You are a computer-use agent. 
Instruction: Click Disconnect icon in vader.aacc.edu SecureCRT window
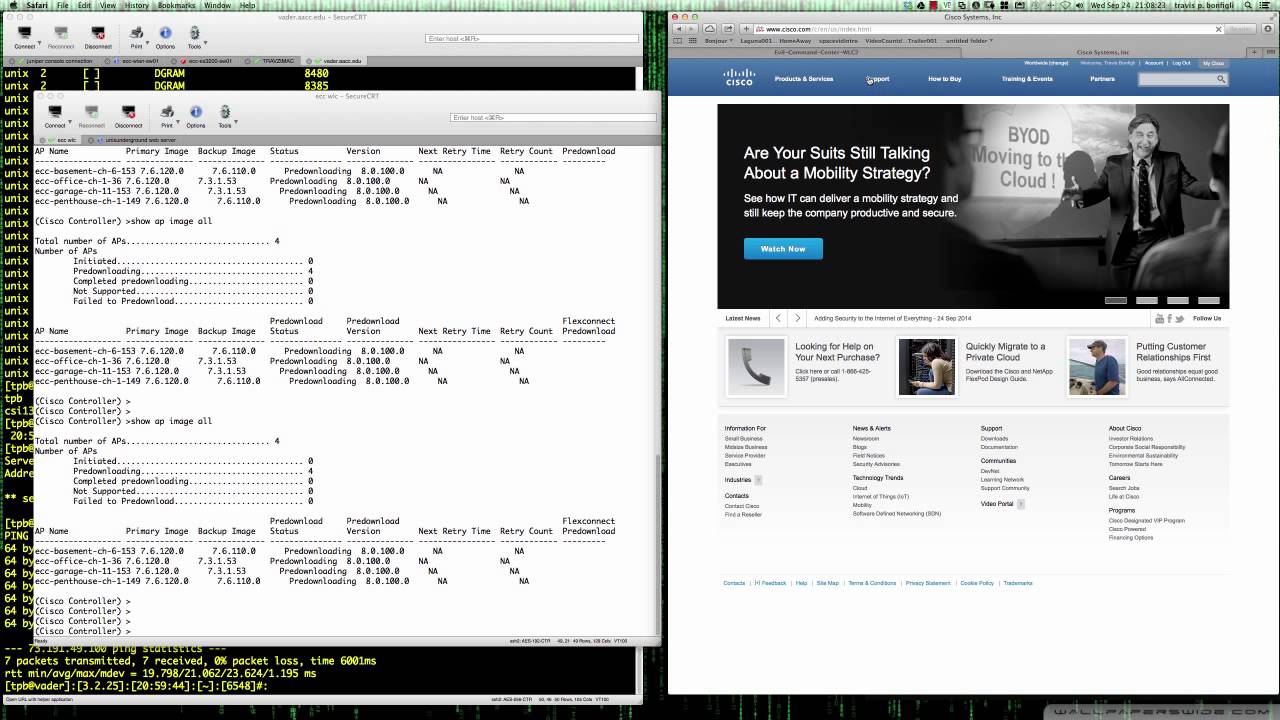pos(97,33)
